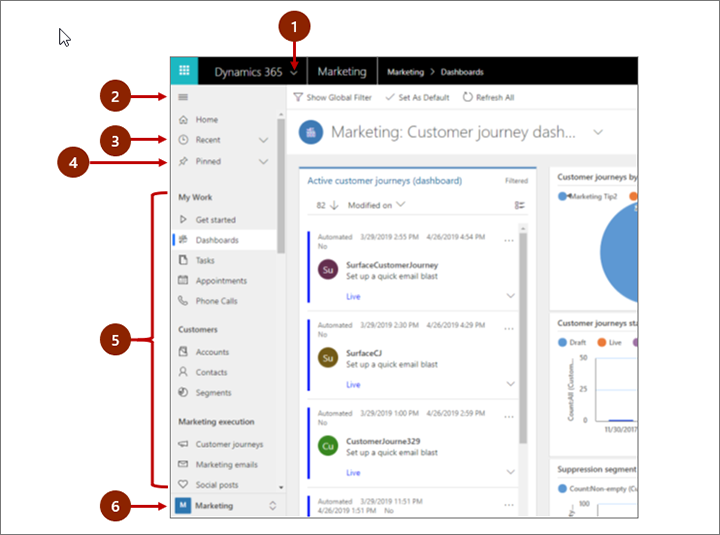Image resolution: width=720 pixels, height=535 pixels.
Task: Click the Show Global Filter funnel icon
Action: (298, 97)
